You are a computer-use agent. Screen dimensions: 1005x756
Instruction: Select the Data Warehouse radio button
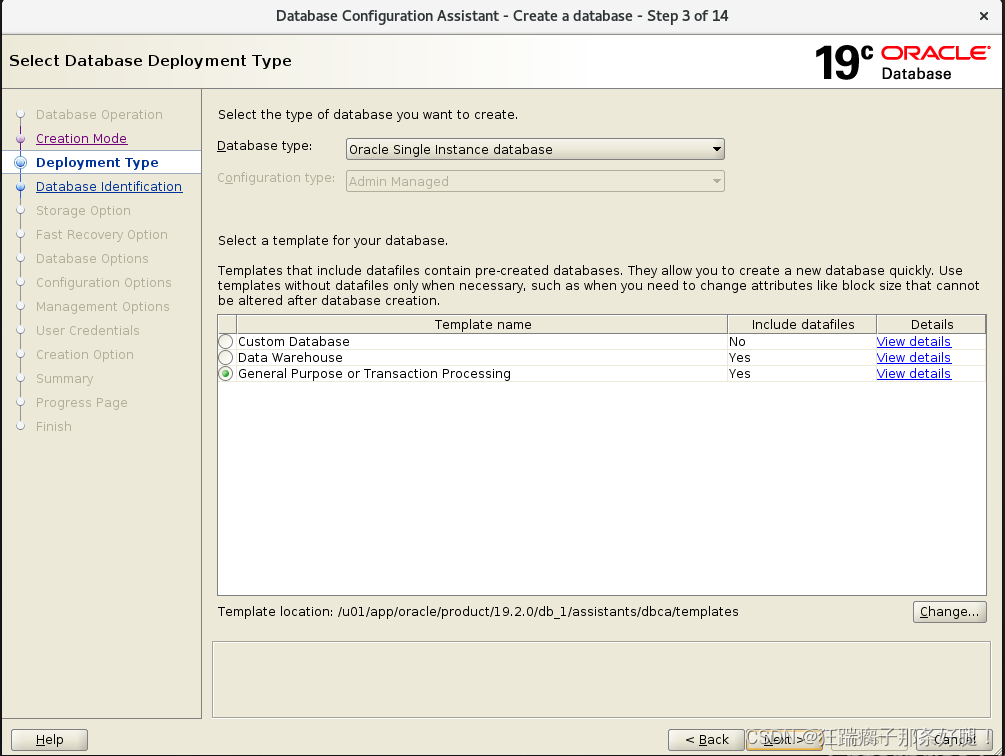tap(226, 357)
